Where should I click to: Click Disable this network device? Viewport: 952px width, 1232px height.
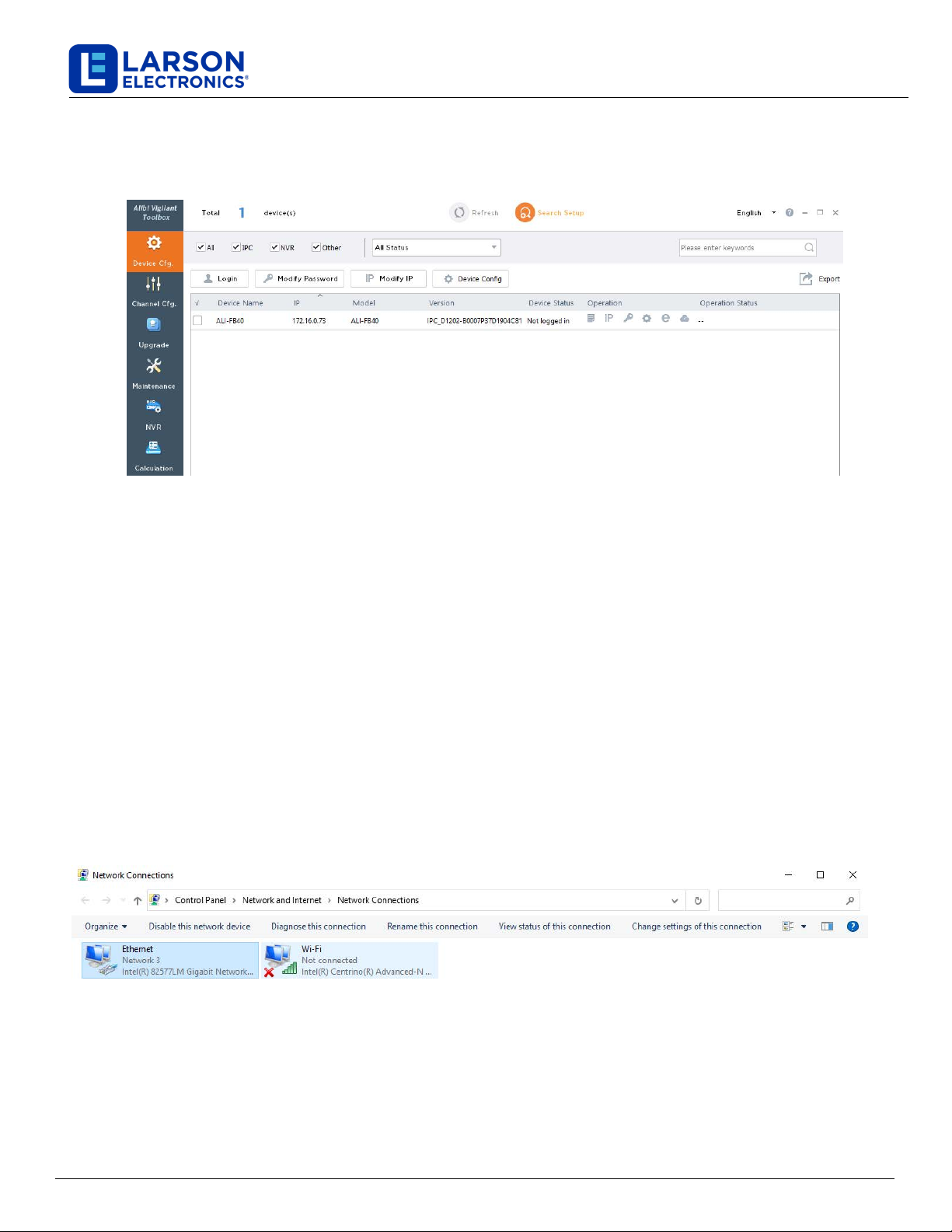(x=200, y=927)
